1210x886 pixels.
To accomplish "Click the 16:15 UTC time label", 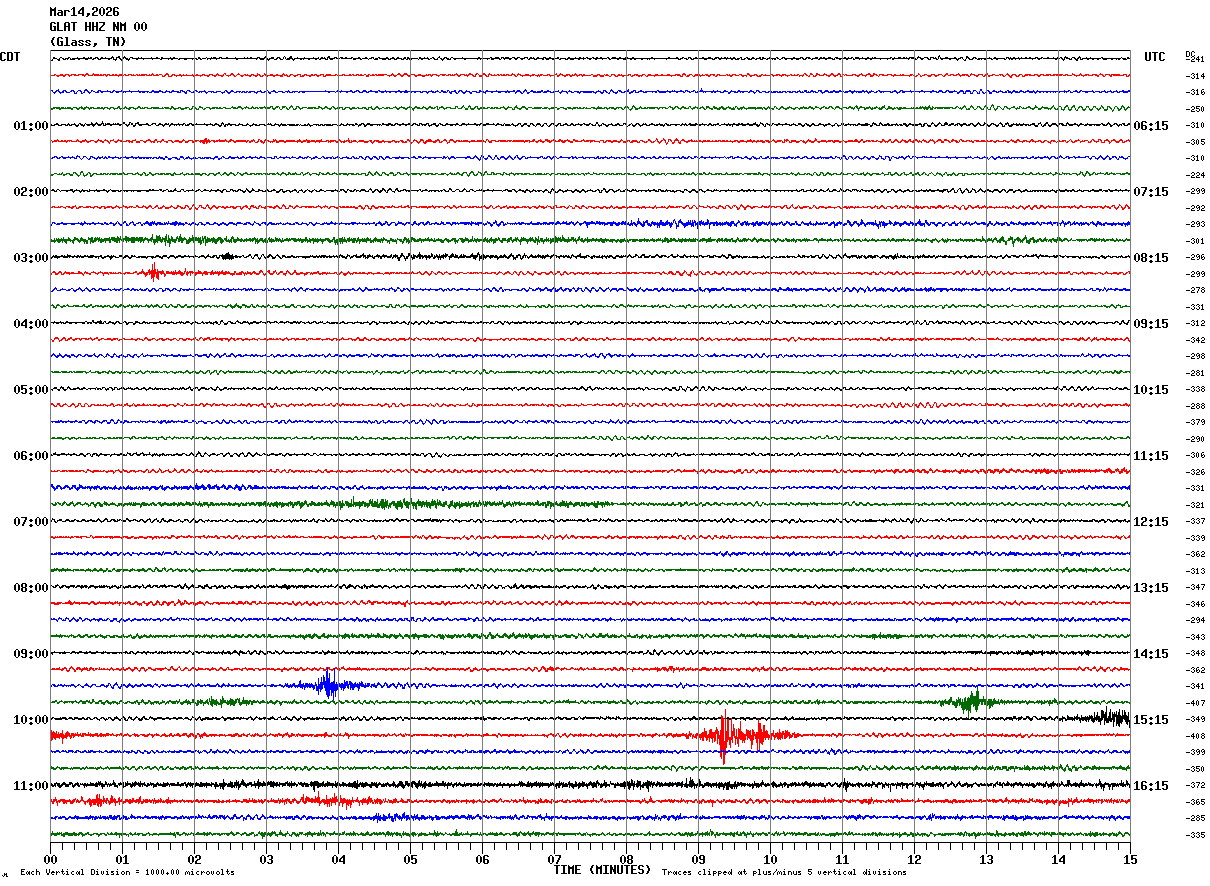I will 1151,786.
